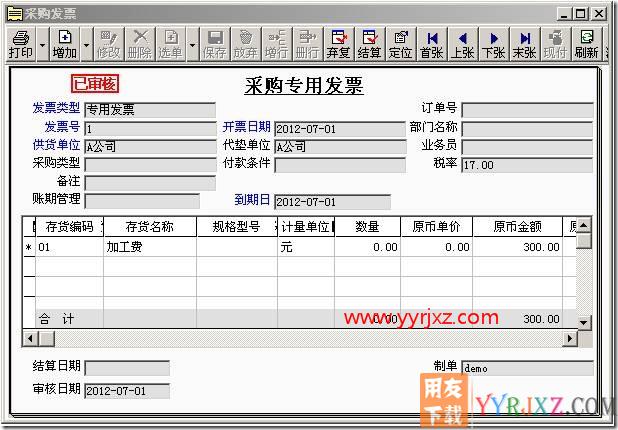Click the asterisk row selector for row 01

click(29, 248)
